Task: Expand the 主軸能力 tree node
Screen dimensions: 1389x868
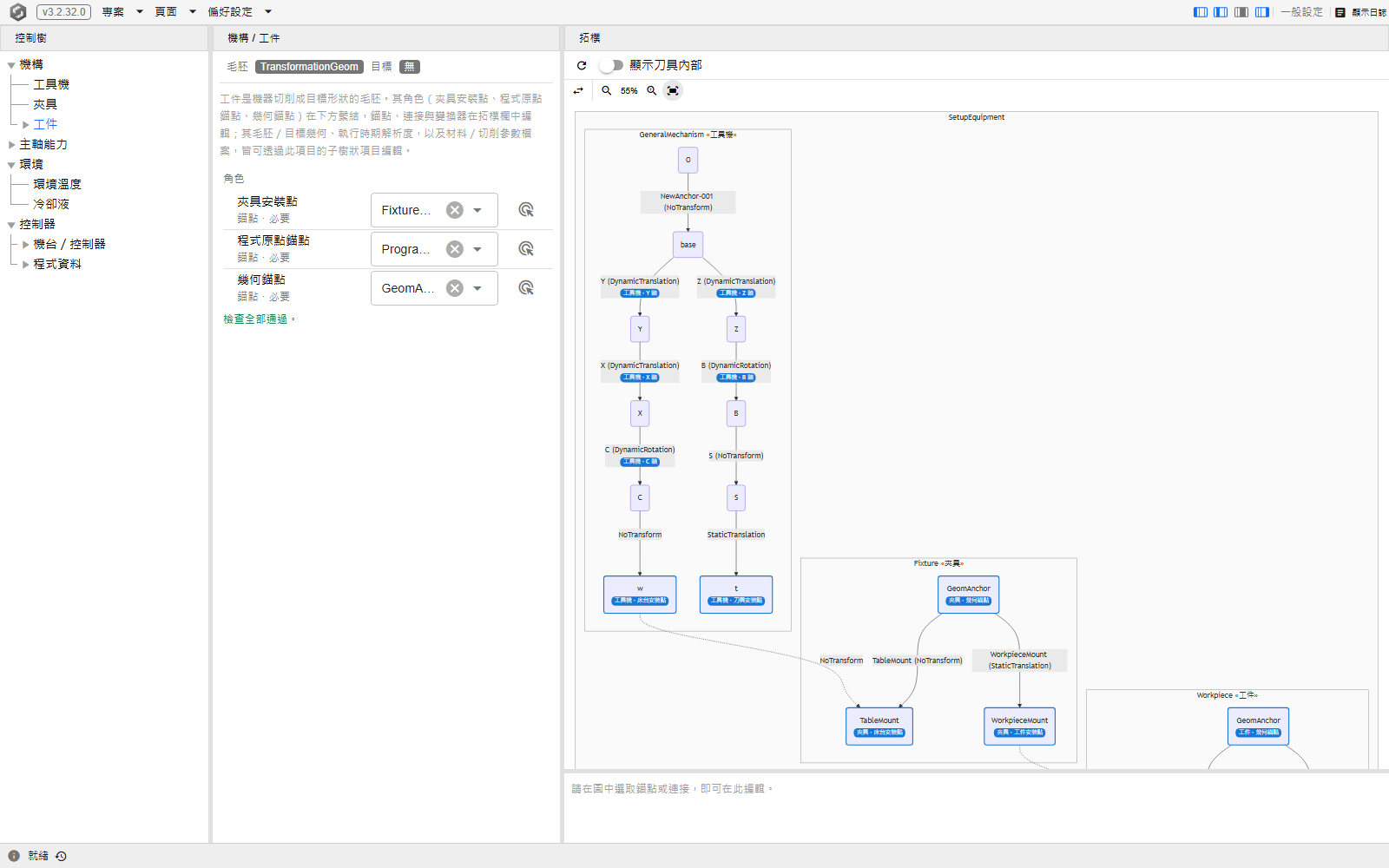Action: 12,145
